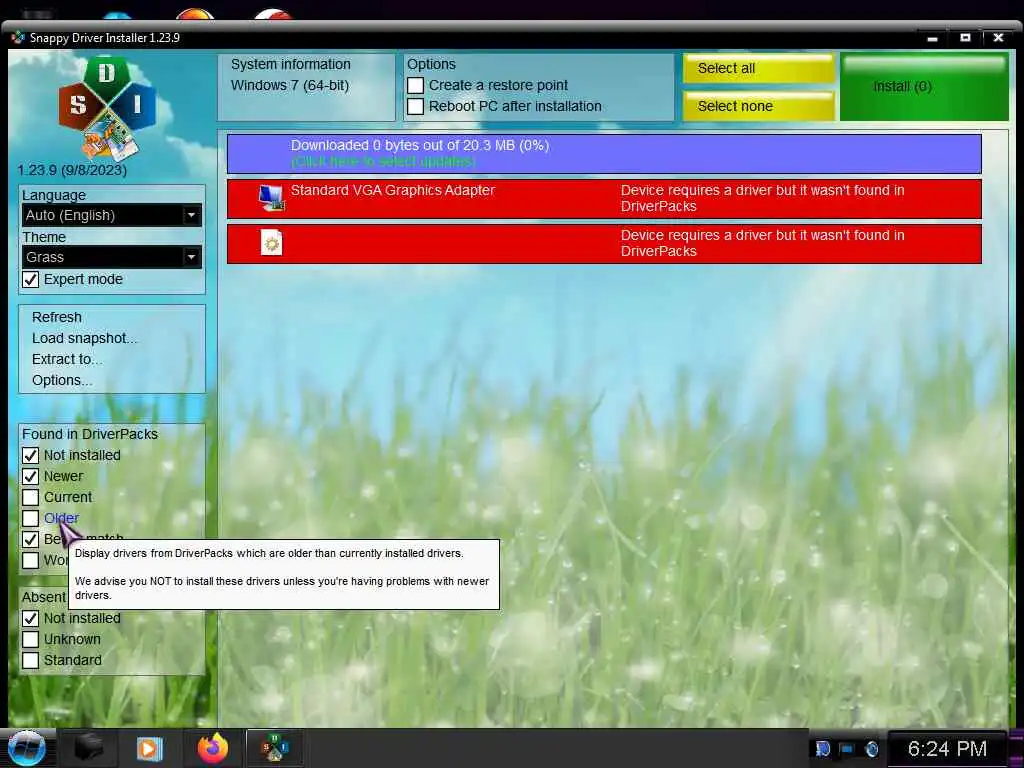This screenshot has width=1024, height=768.
Task: Open the Theme dropdown showing Grass
Action: (112, 257)
